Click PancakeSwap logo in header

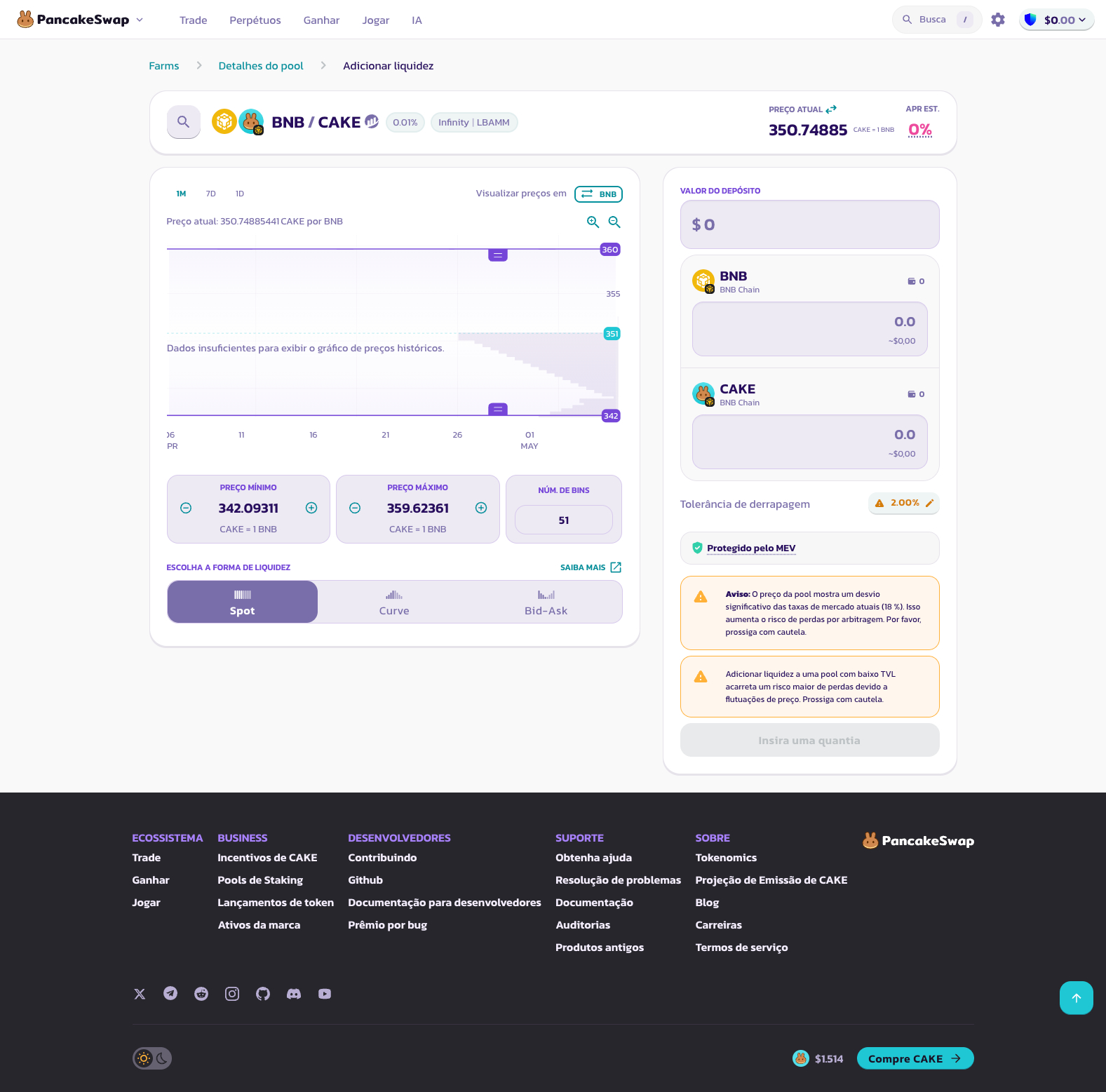[x=73, y=20]
